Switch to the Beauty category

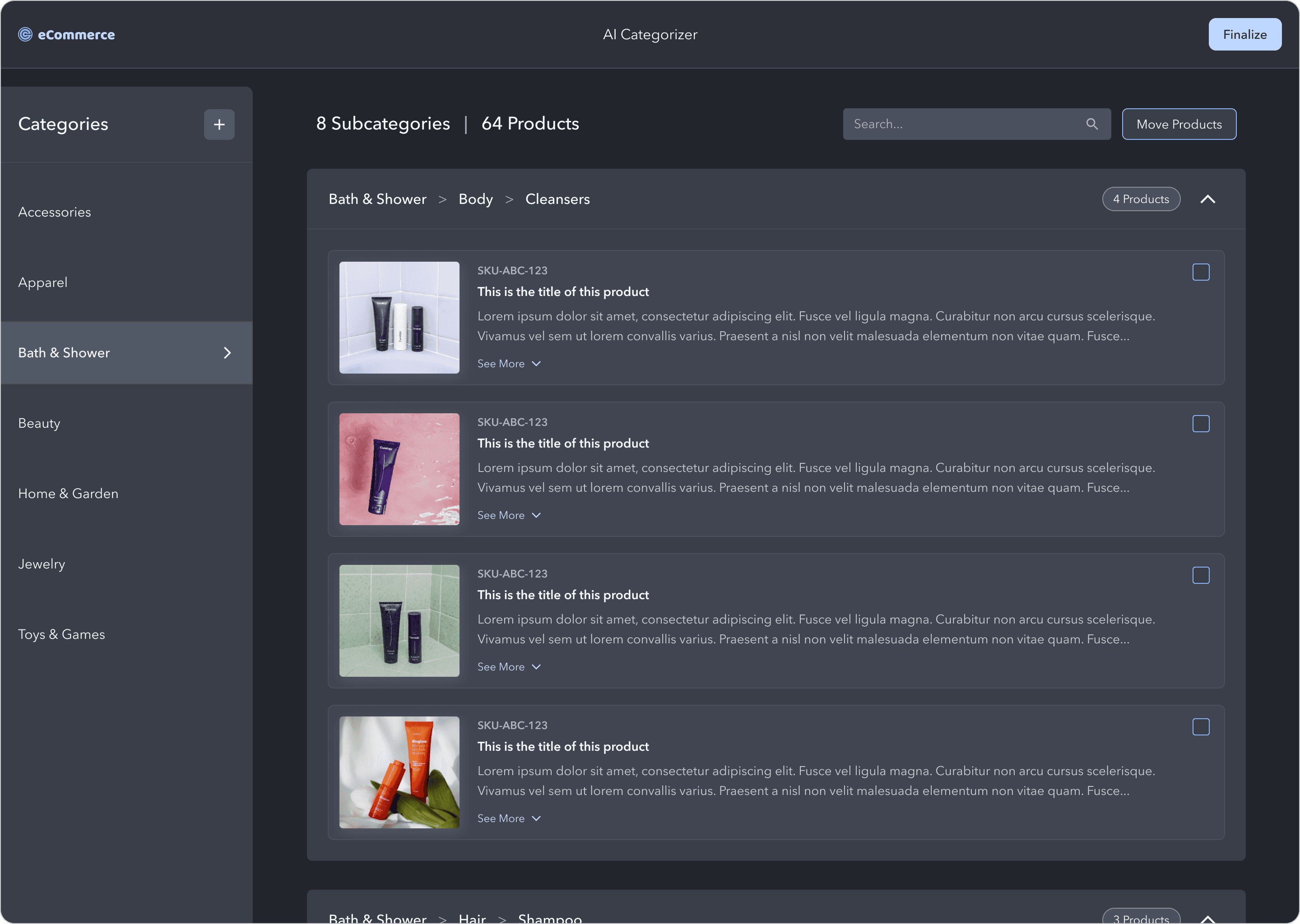39,423
